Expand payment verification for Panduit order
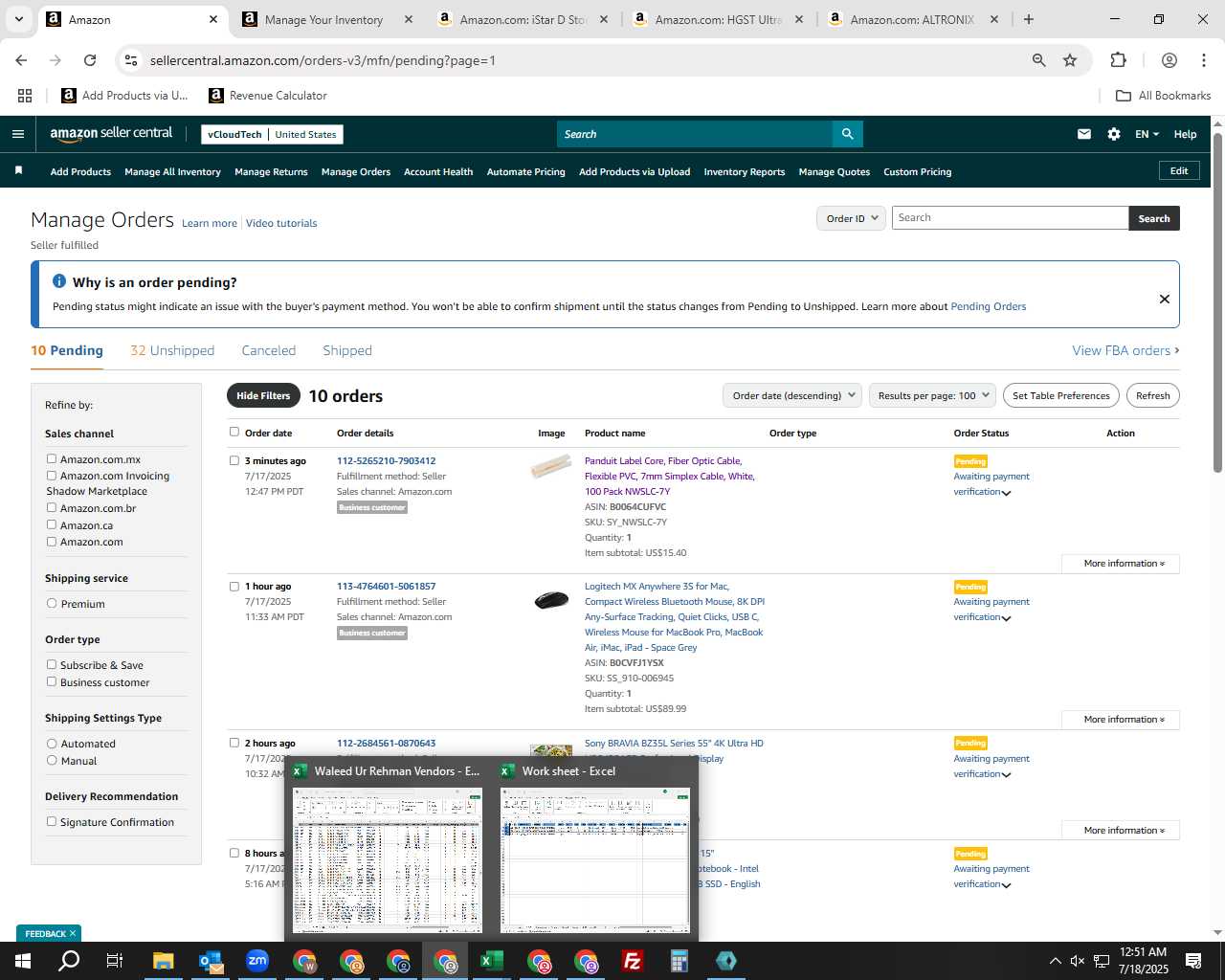This screenshot has width=1225, height=980. click(x=1006, y=493)
